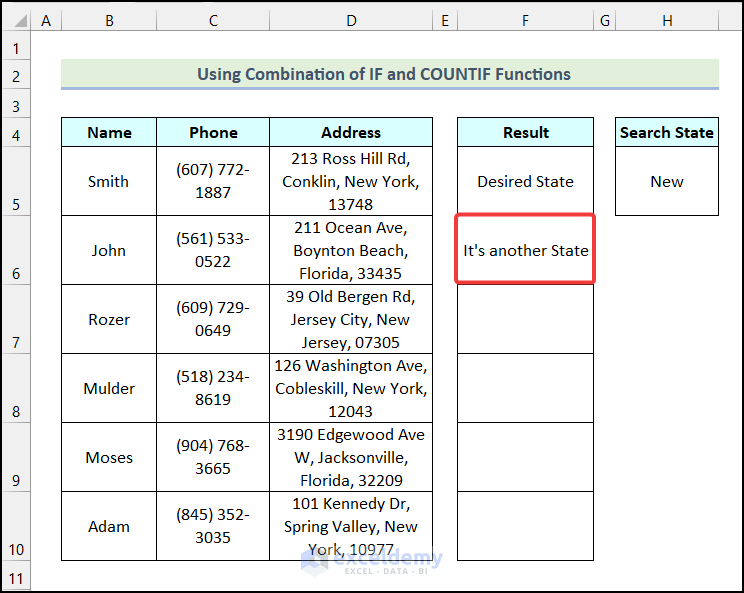Click the 'Address' header cell
The image size is (744, 593).
(x=351, y=132)
